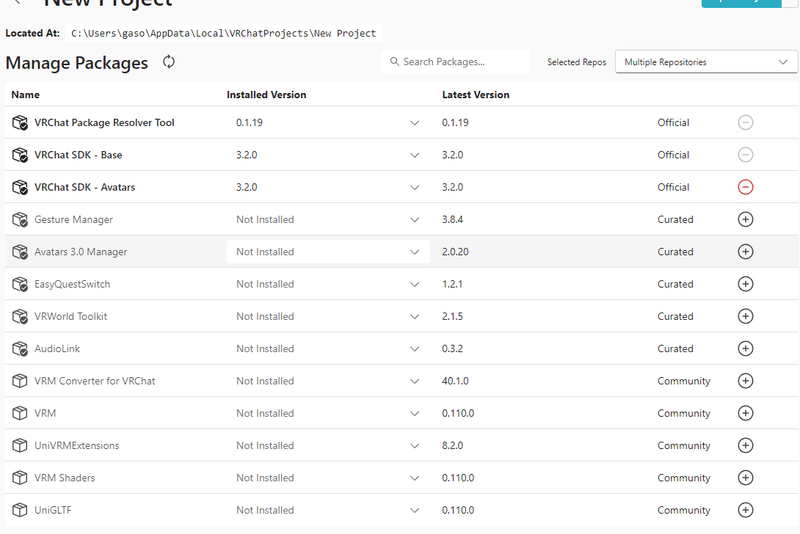Select the VRM Converter for VRChat name
Viewport: 800px width, 534px height.
click(x=94, y=380)
